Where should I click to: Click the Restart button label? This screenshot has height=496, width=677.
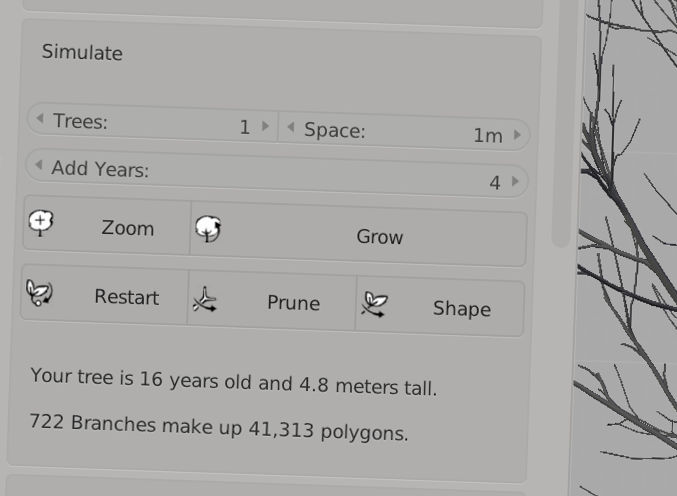(127, 297)
